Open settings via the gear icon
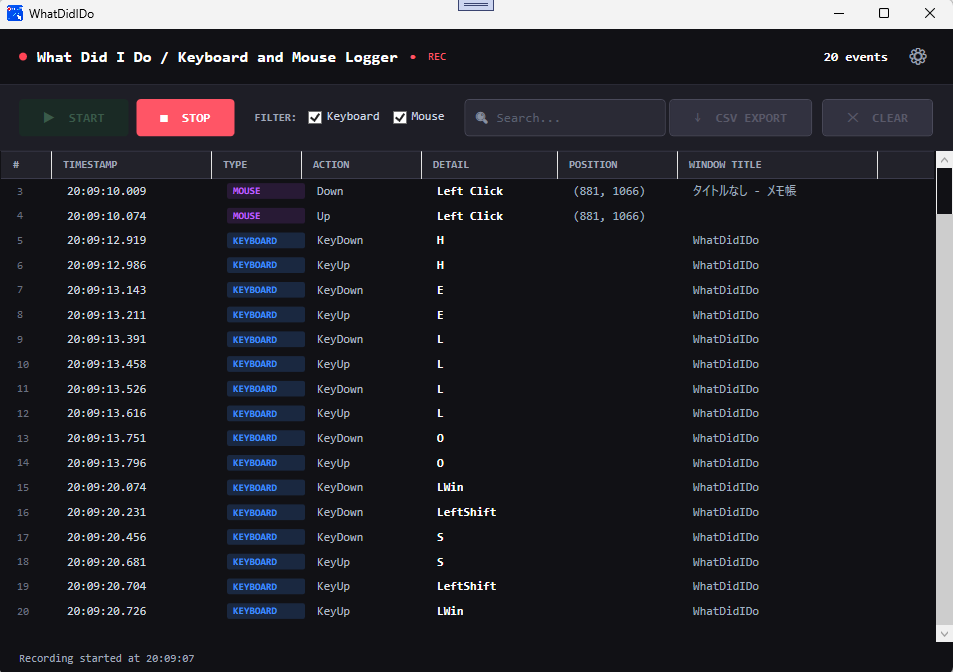Viewport: 953px width, 672px height. pyautogui.click(x=918, y=57)
